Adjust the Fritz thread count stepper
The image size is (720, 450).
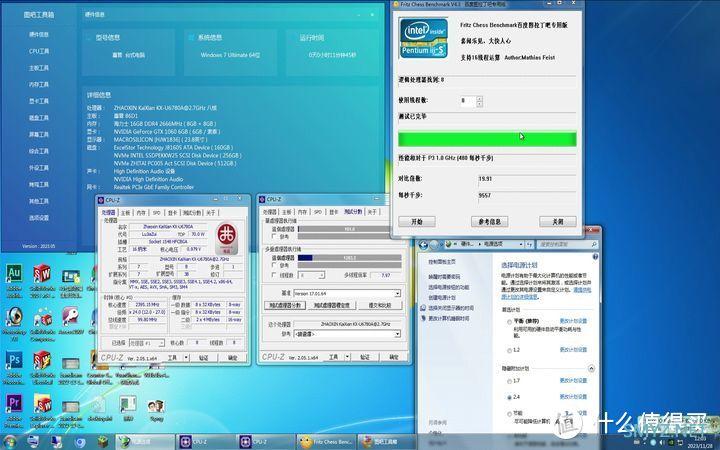[x=480, y=101]
